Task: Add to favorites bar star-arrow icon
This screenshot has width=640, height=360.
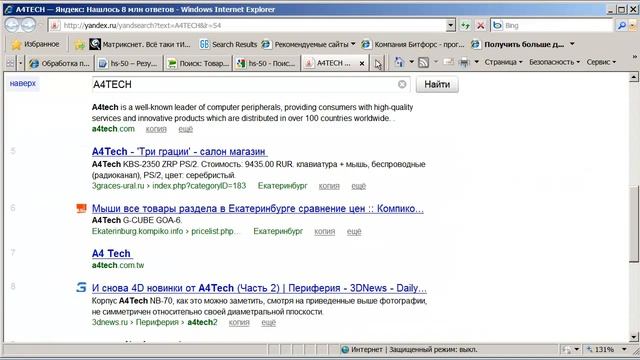Action: (79, 44)
